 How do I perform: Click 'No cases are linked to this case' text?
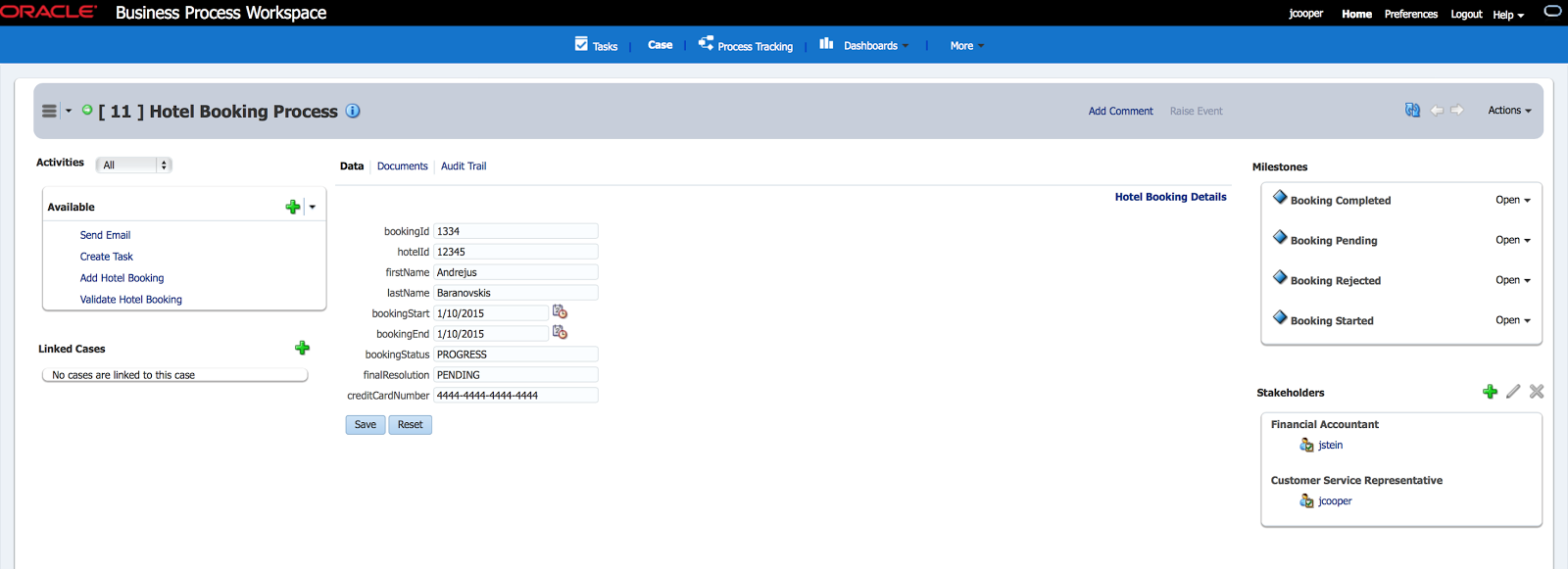point(123,375)
